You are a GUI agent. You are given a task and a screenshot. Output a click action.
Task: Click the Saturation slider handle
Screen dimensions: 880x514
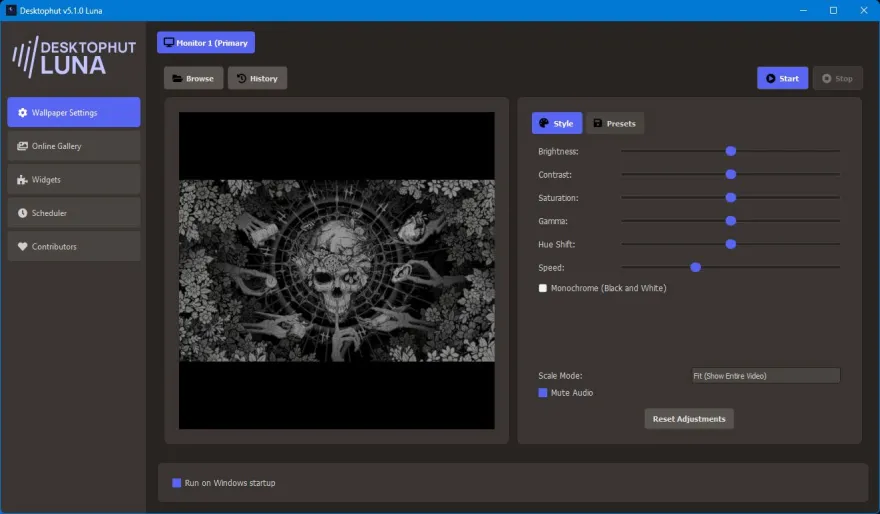coord(731,198)
